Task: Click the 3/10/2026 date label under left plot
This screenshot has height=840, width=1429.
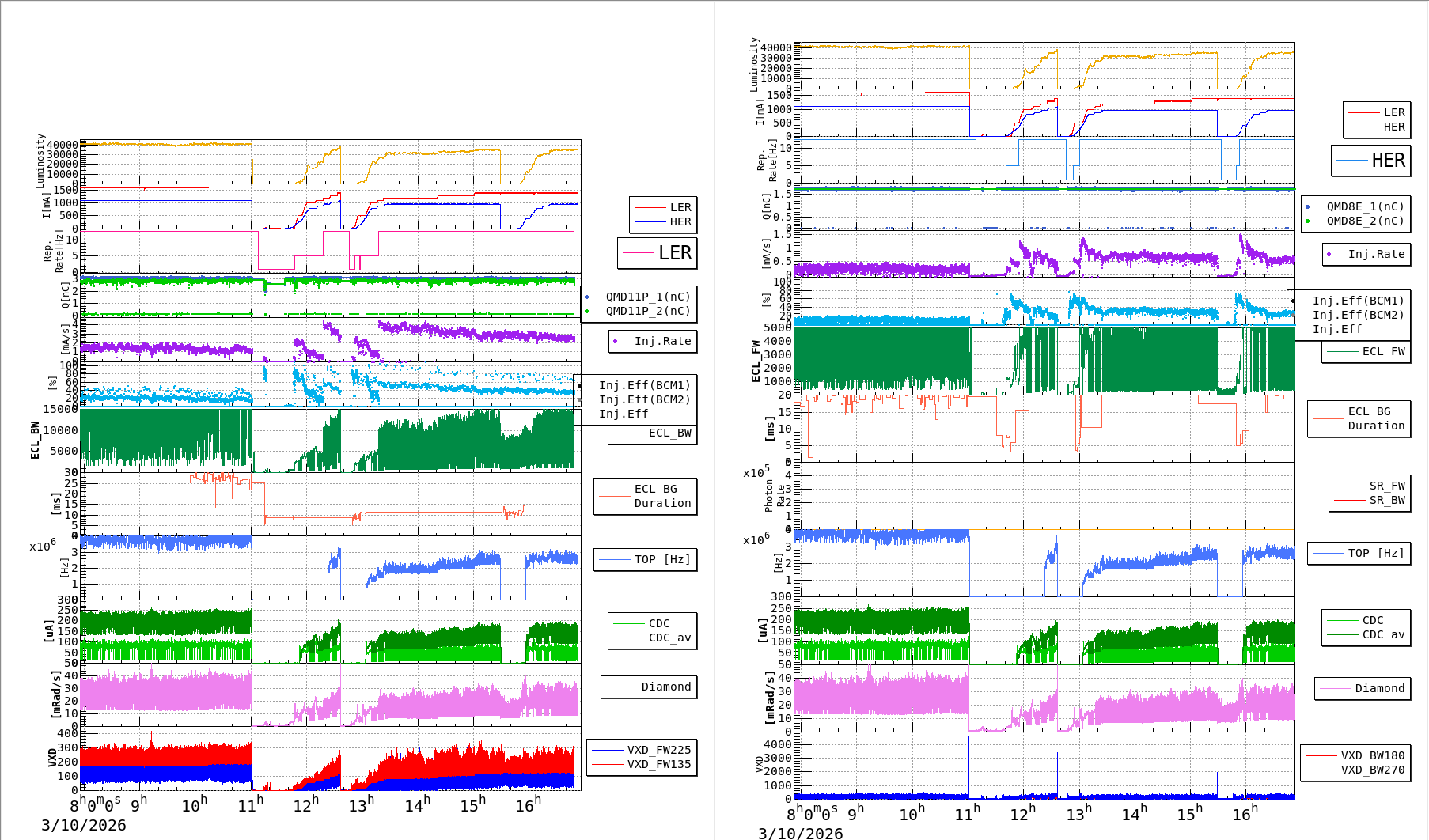Action: click(x=84, y=825)
